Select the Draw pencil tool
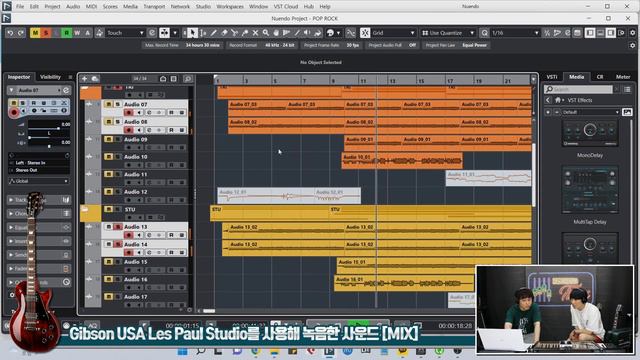Screen dimensions: 640x360 (x=213, y=33)
